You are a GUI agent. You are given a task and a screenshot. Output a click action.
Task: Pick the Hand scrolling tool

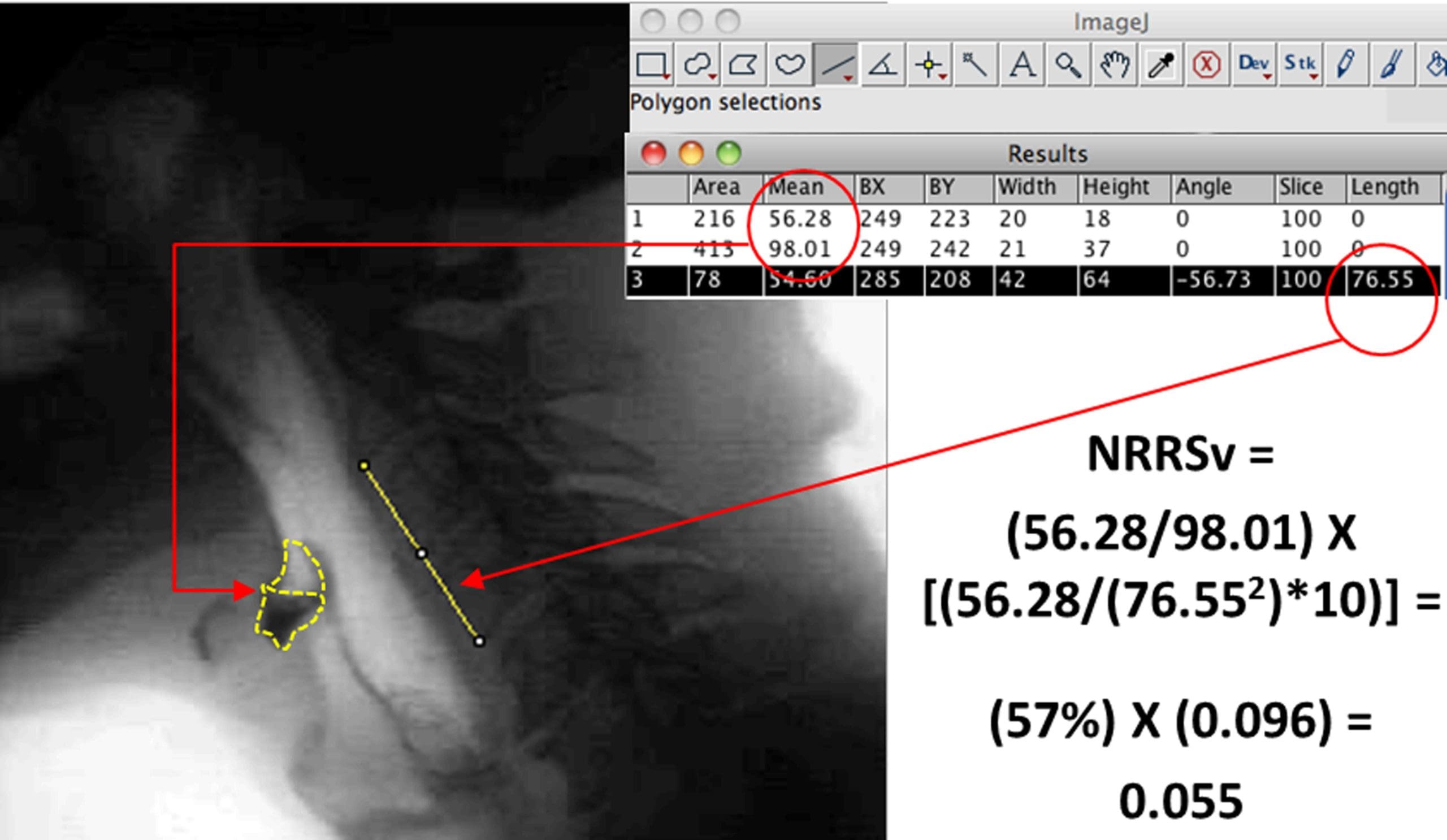[x=1115, y=64]
